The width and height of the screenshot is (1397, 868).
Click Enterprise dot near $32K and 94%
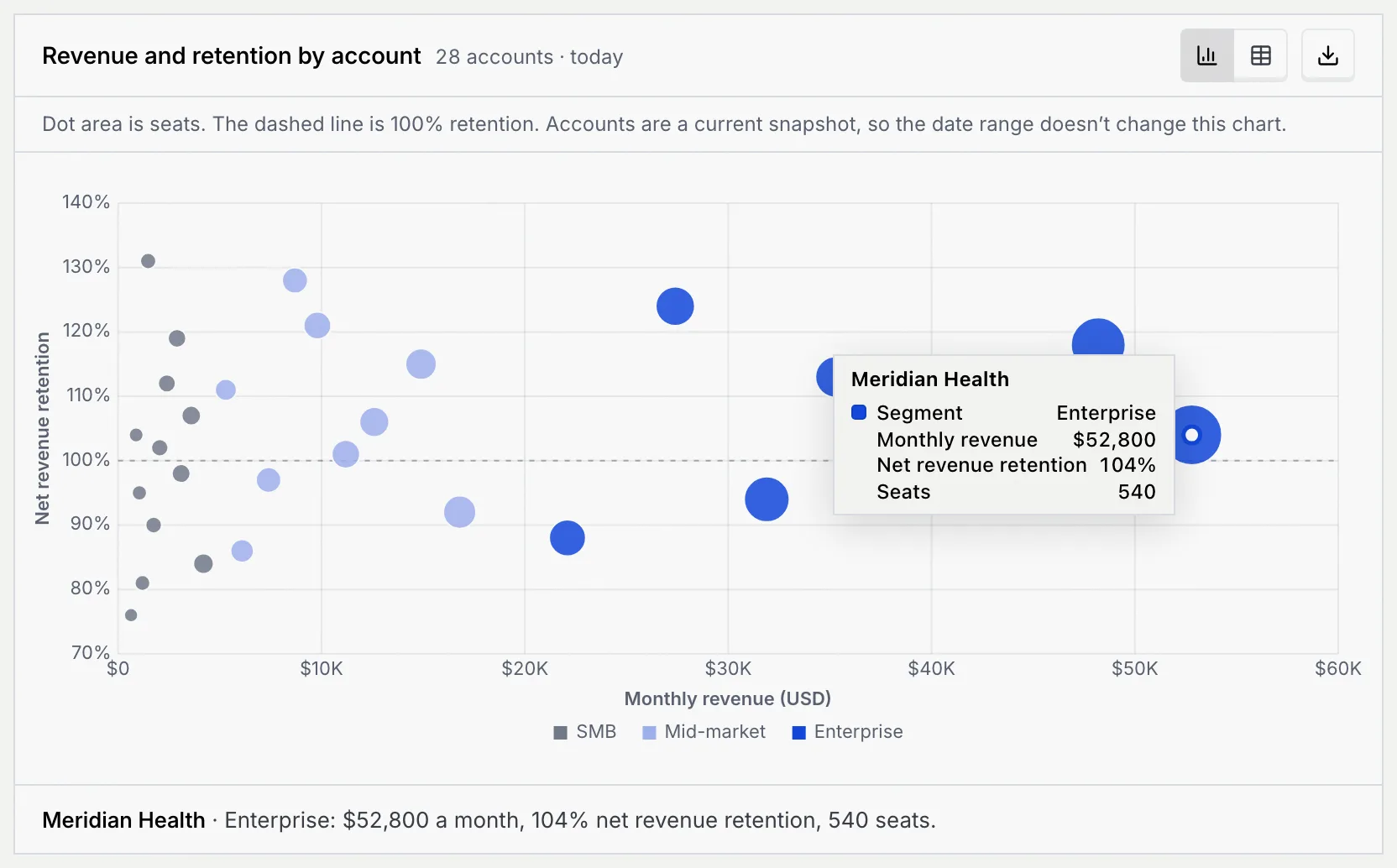767,499
